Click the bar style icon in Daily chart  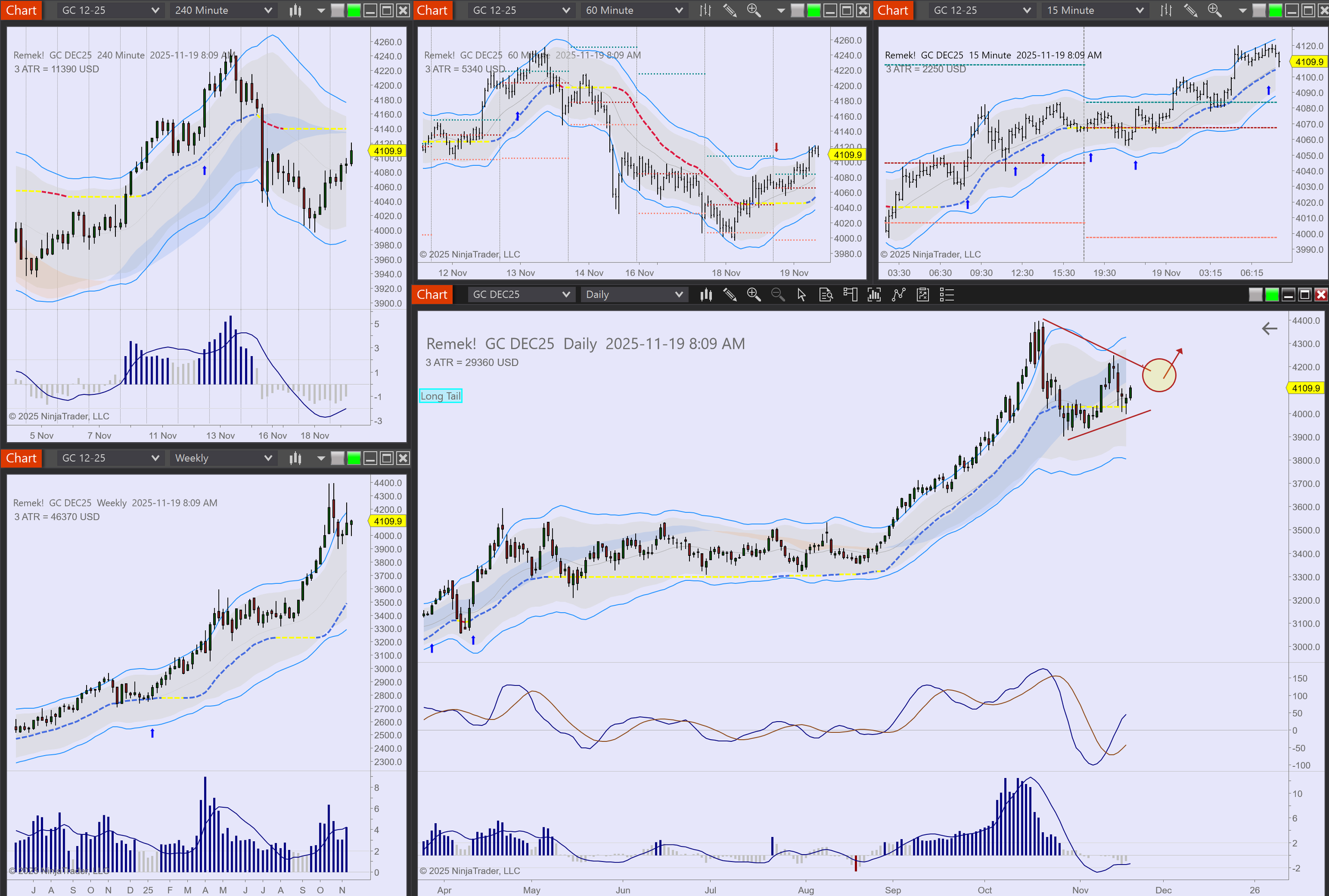(706, 295)
